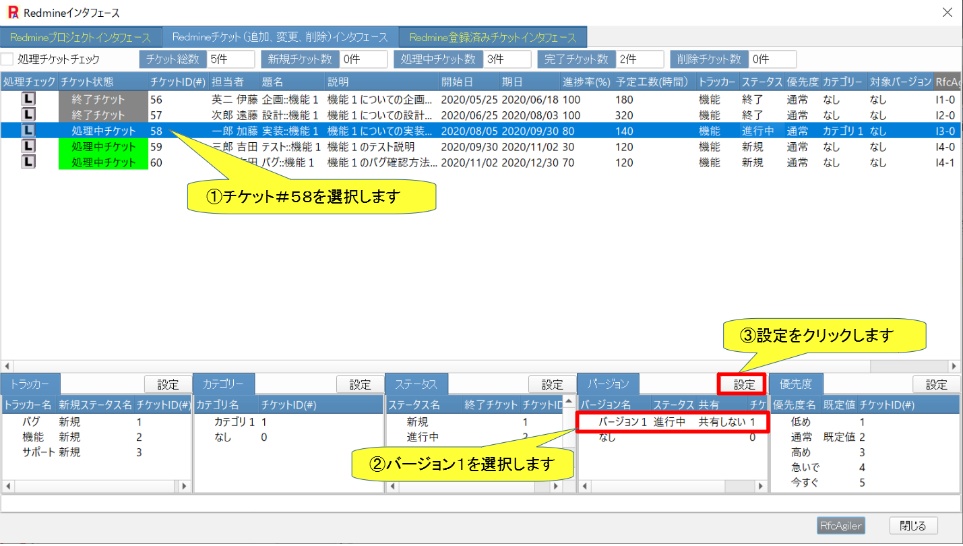Click the L icon in ticket 60 row
This screenshot has height=546, width=963.
click(x=28, y=162)
